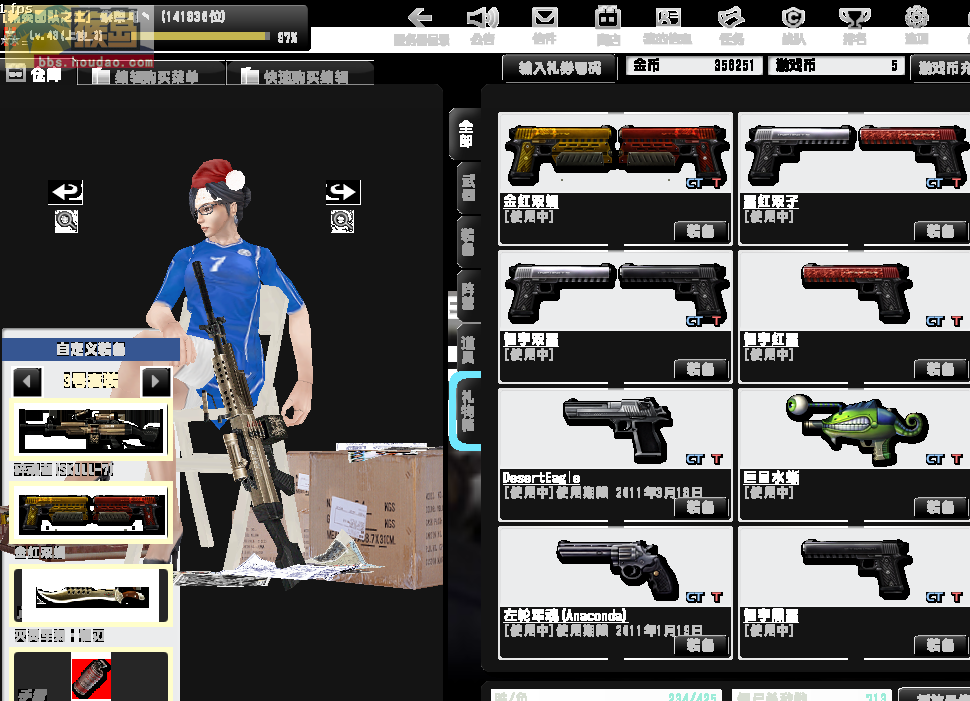Click the magnifier under the right rotate arrow

(x=342, y=221)
